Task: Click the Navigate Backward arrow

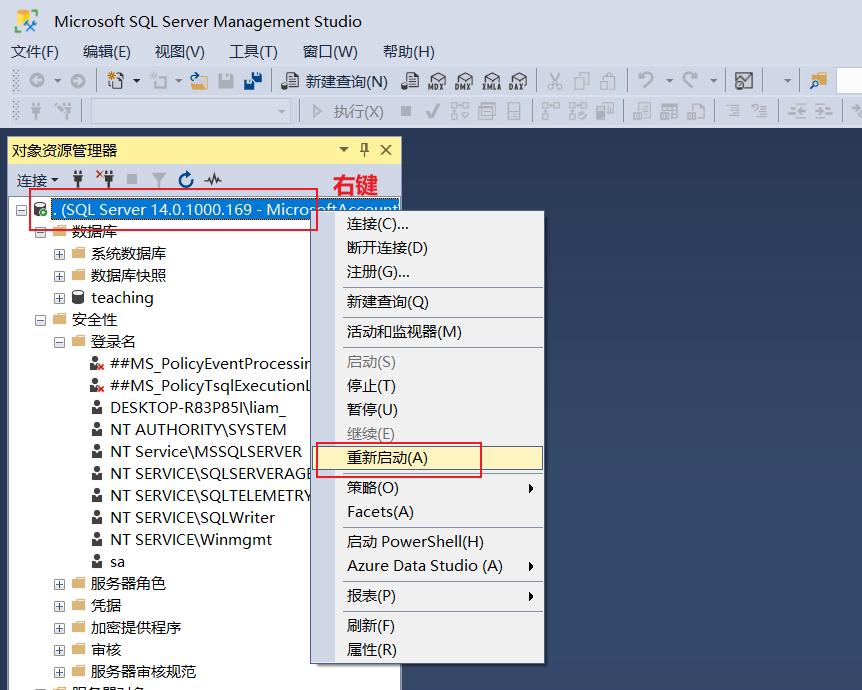Action: (37, 81)
